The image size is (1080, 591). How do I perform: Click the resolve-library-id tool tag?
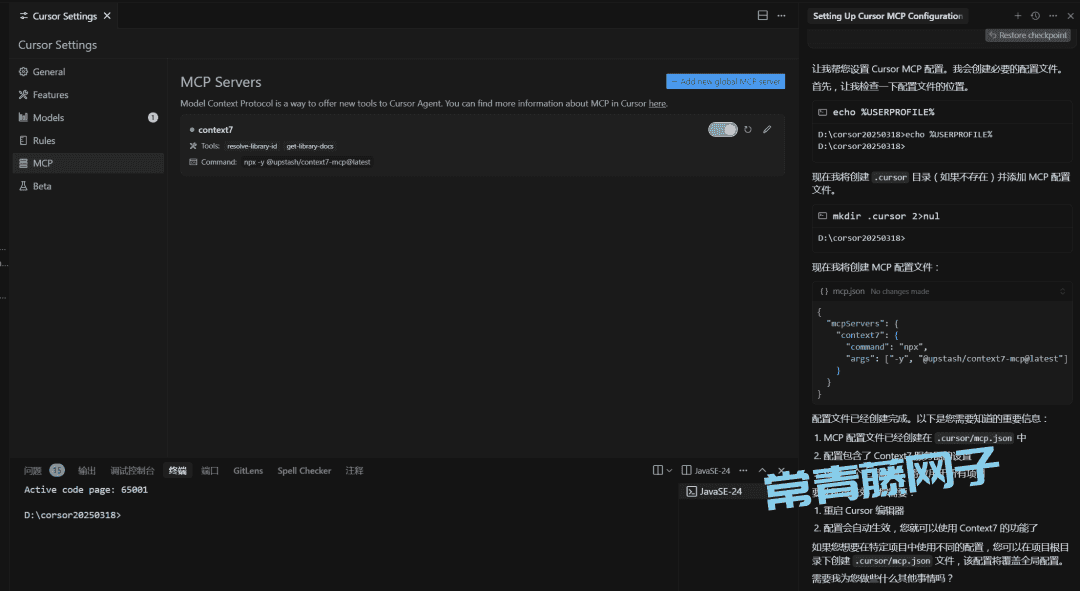[x=252, y=146]
